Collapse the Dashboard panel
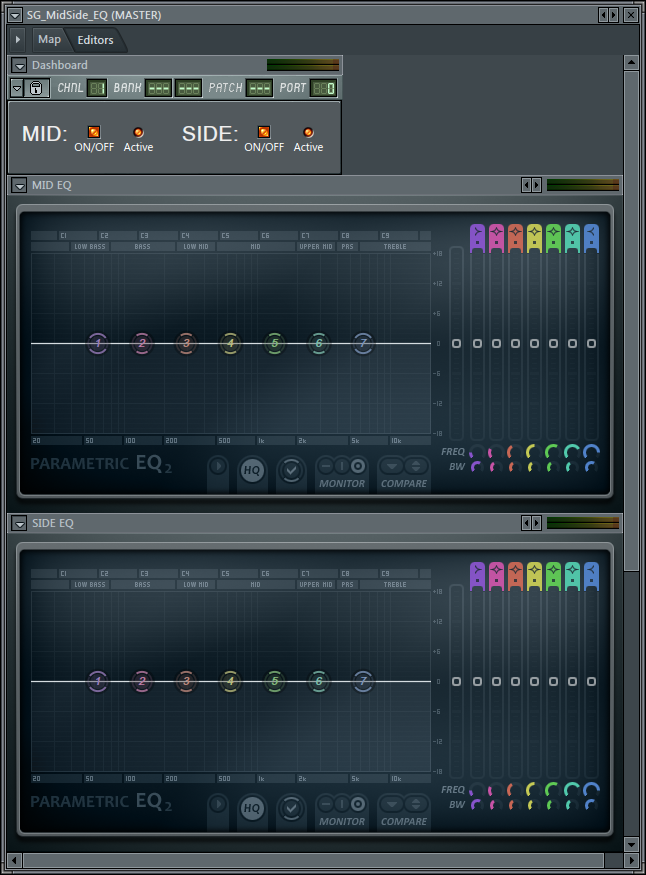 tap(20, 65)
